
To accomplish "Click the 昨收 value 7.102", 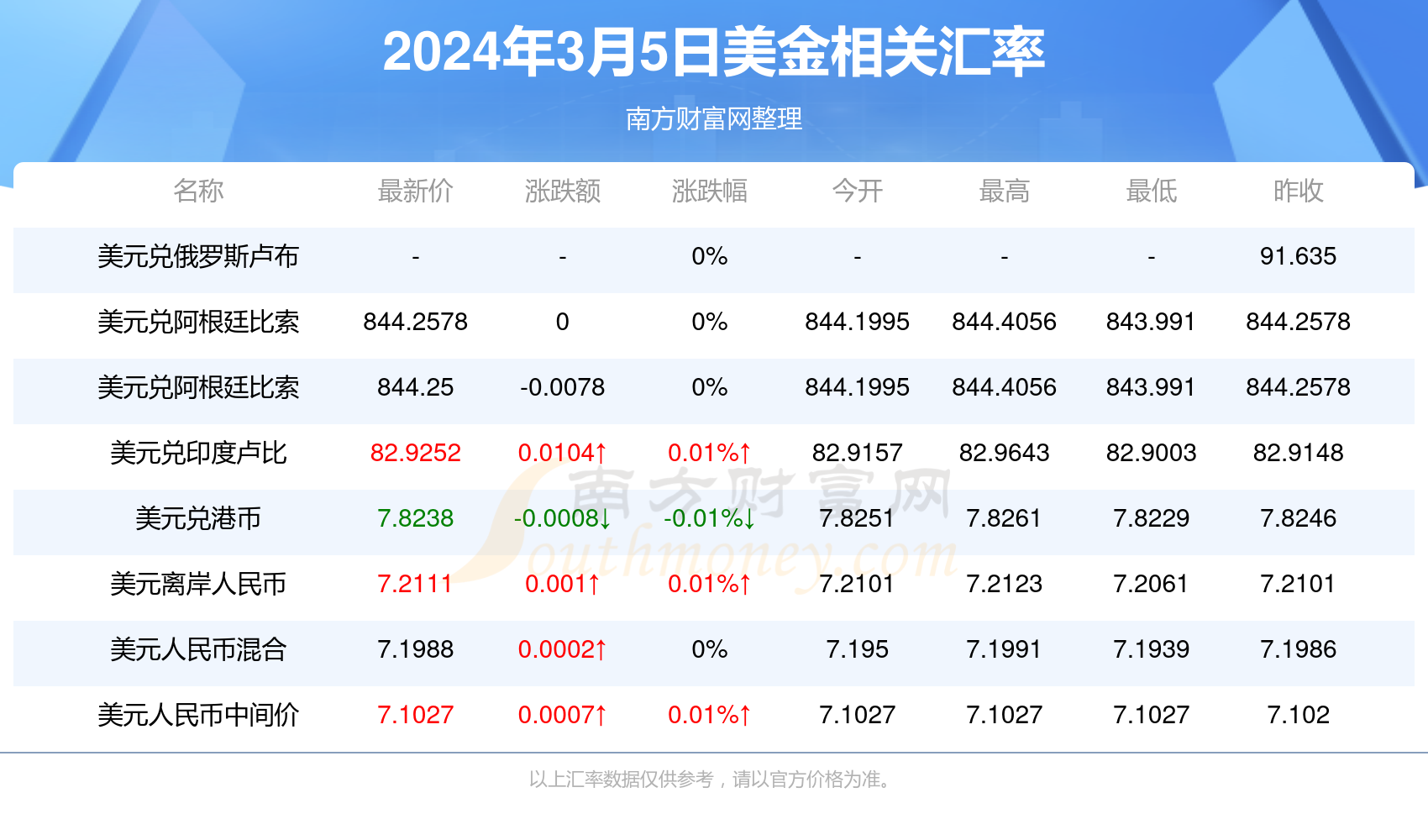I will coord(1298,715).
